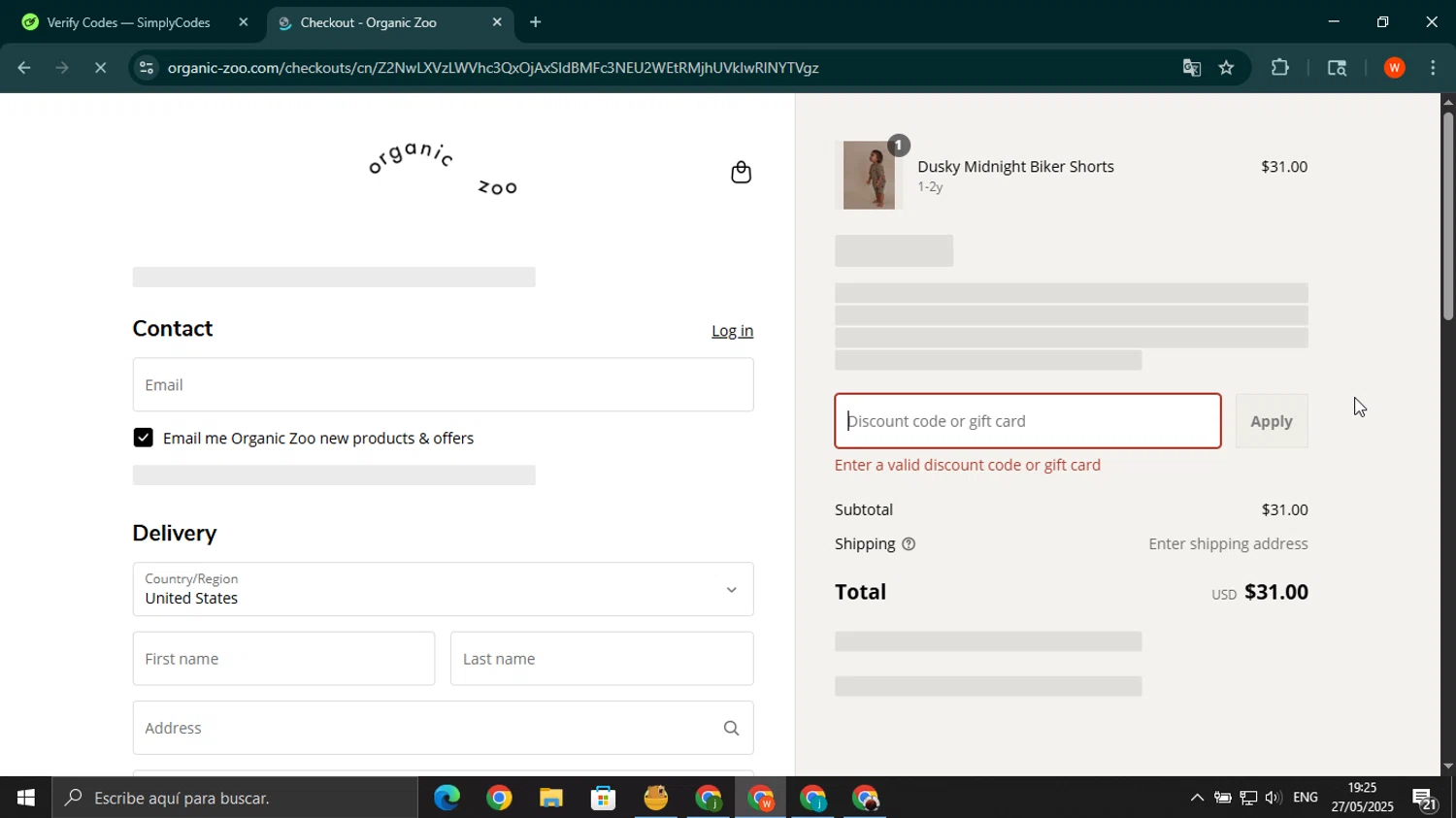Viewport: 1456px width, 818px height.
Task: Uncheck Email me Organic Zoo offers checkbox
Action: (x=143, y=438)
